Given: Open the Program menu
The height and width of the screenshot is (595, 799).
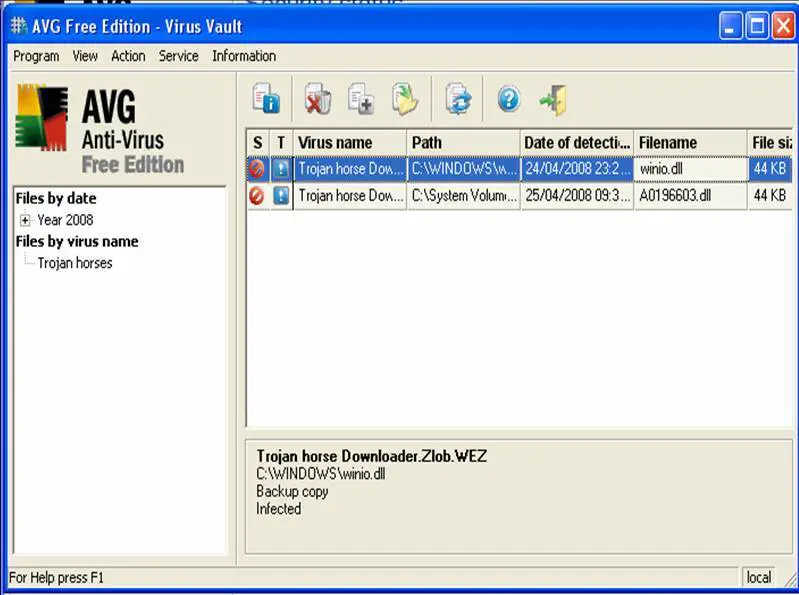Looking at the screenshot, I should pyautogui.click(x=36, y=56).
